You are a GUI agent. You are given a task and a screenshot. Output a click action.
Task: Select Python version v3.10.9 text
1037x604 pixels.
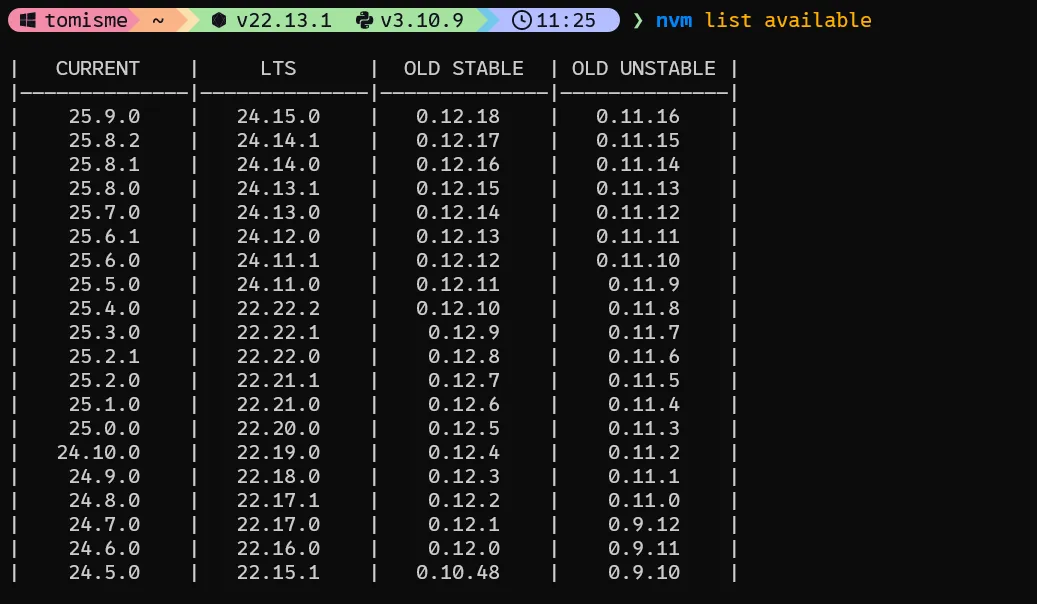click(422, 21)
